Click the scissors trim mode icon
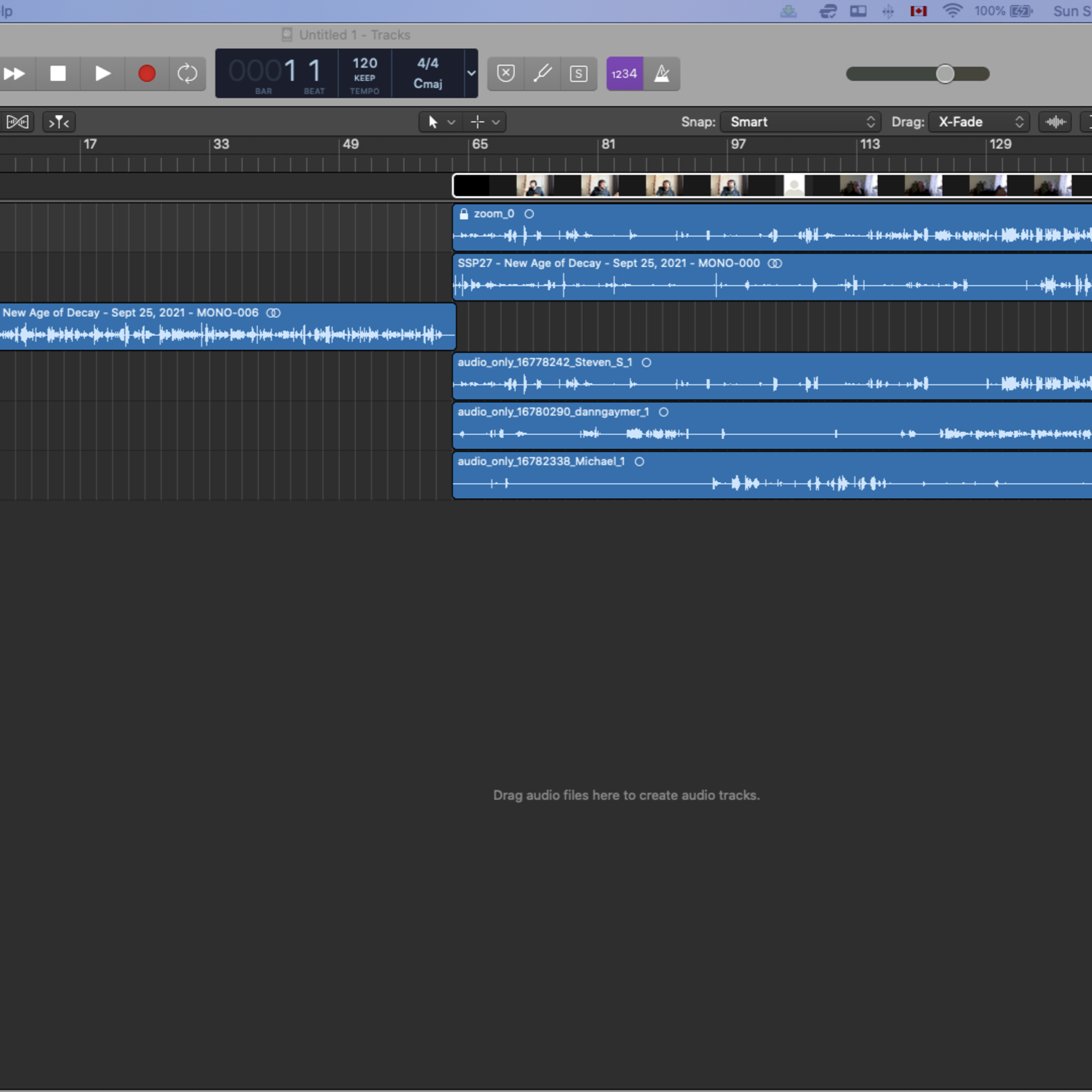The width and height of the screenshot is (1092, 1092). click(x=17, y=122)
